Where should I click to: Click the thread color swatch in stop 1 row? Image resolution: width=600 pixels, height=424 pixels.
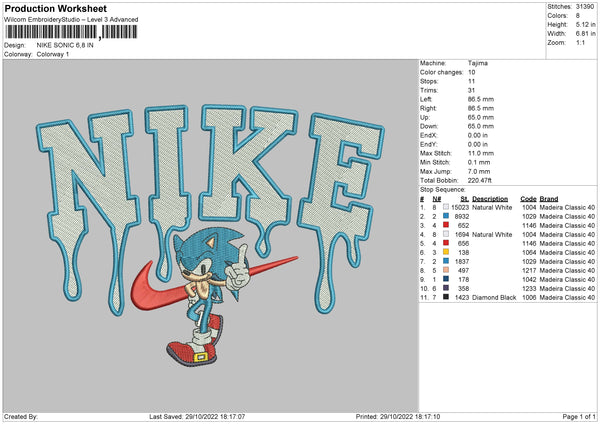tap(446, 207)
